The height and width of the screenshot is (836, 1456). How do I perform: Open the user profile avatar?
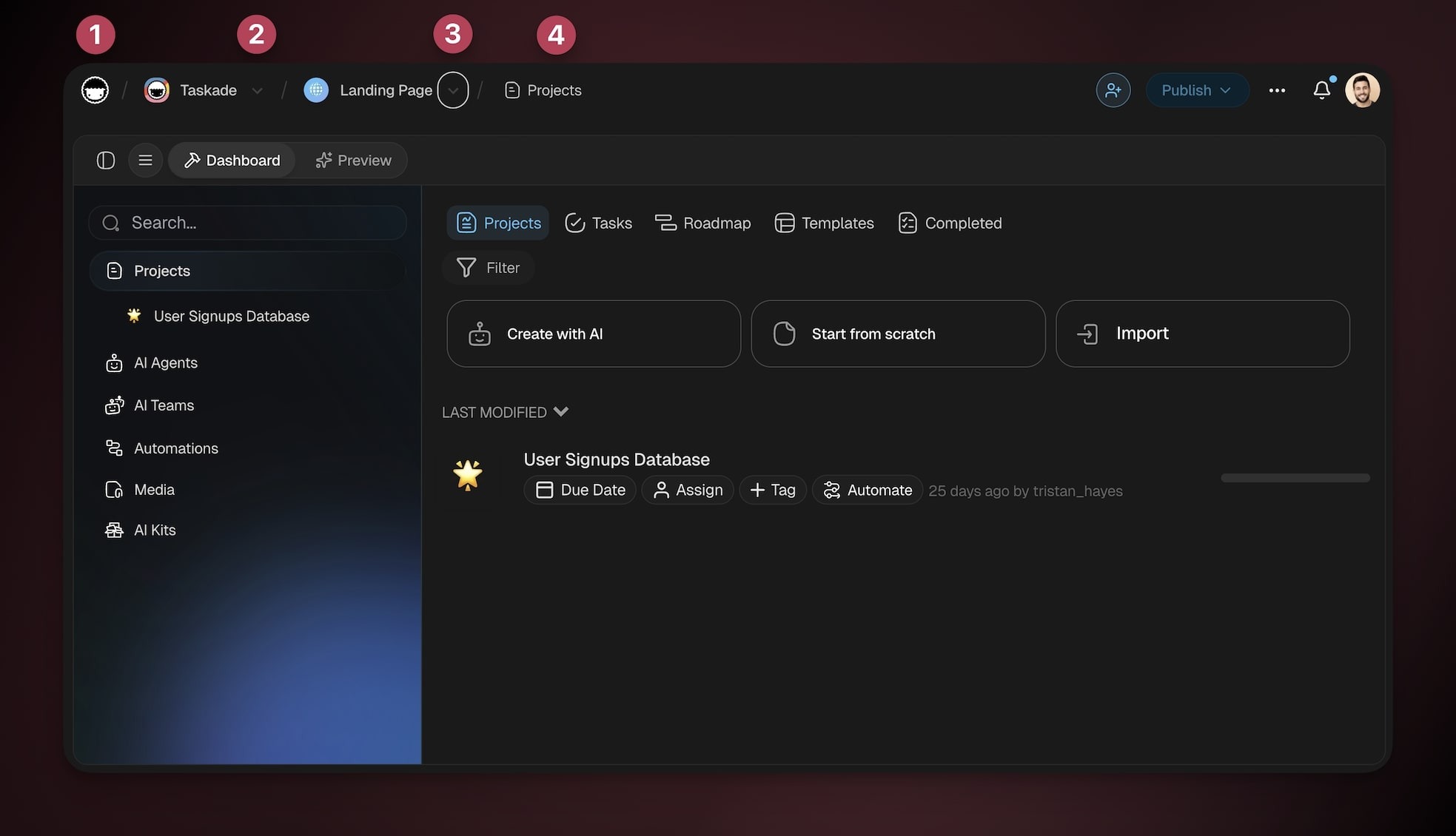coord(1362,90)
